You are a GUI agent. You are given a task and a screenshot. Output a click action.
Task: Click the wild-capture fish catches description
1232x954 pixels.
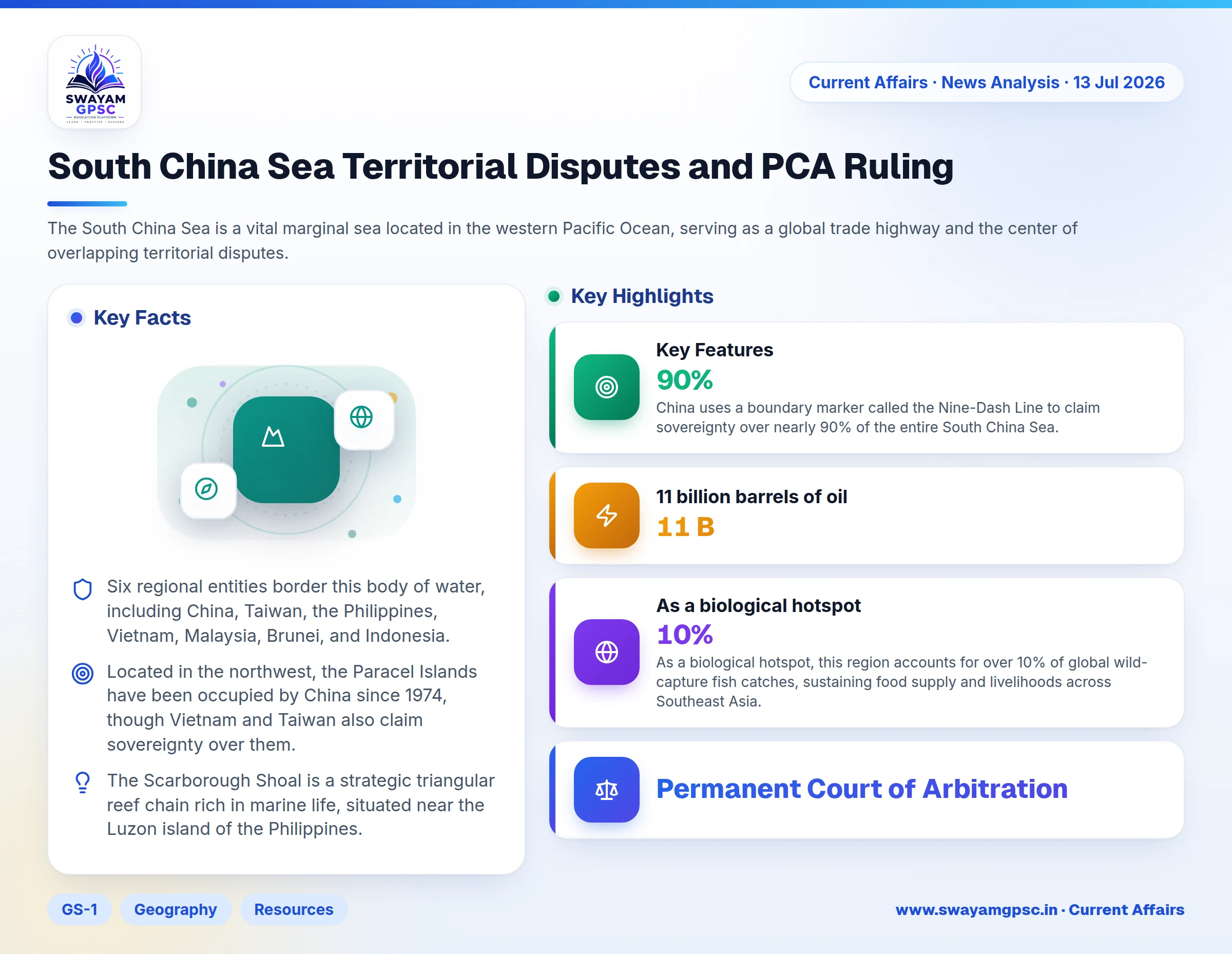pos(901,681)
